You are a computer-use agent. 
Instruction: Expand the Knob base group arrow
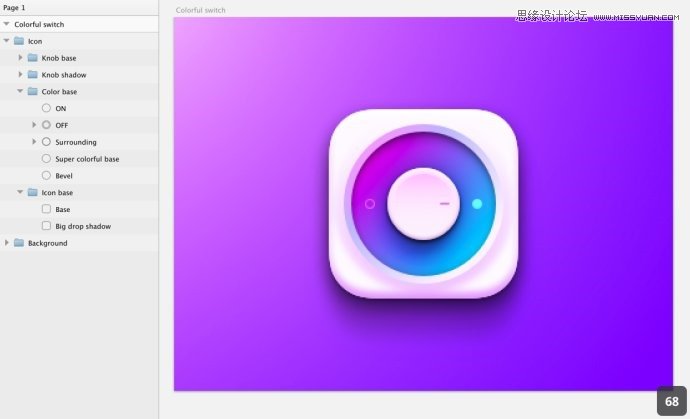[x=20, y=58]
